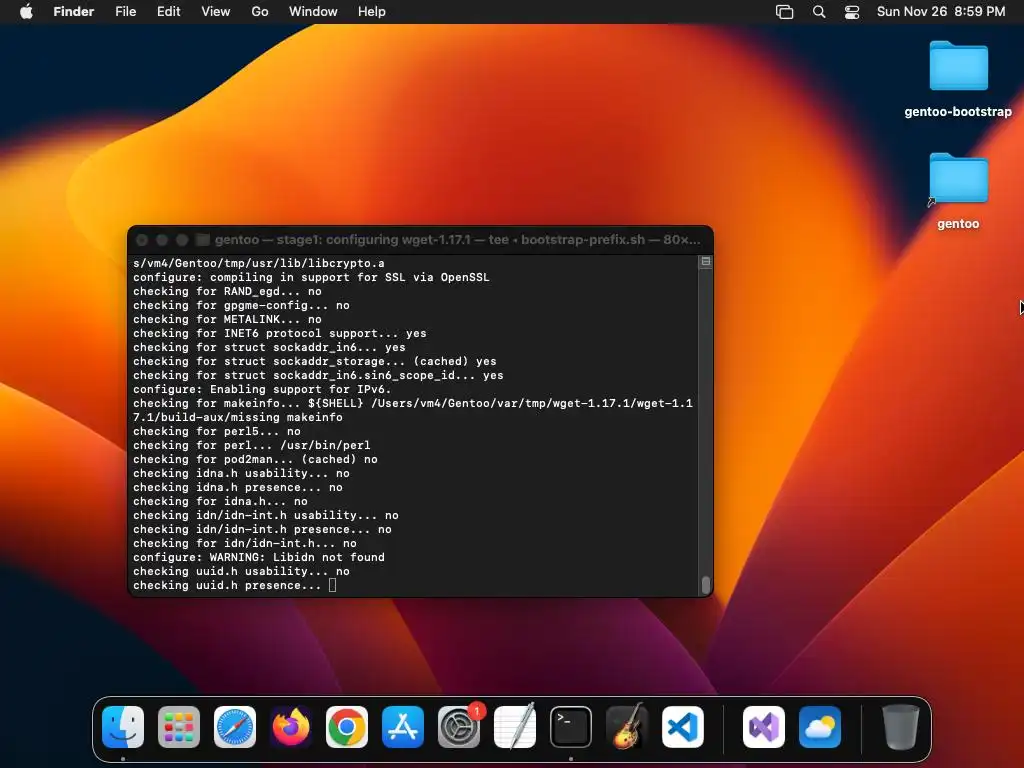Select the gentoo-bootstrap folder on desktop

[958, 80]
